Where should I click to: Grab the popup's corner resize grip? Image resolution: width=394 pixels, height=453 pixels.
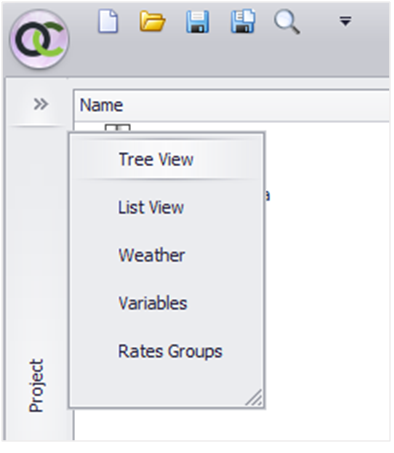tap(254, 397)
